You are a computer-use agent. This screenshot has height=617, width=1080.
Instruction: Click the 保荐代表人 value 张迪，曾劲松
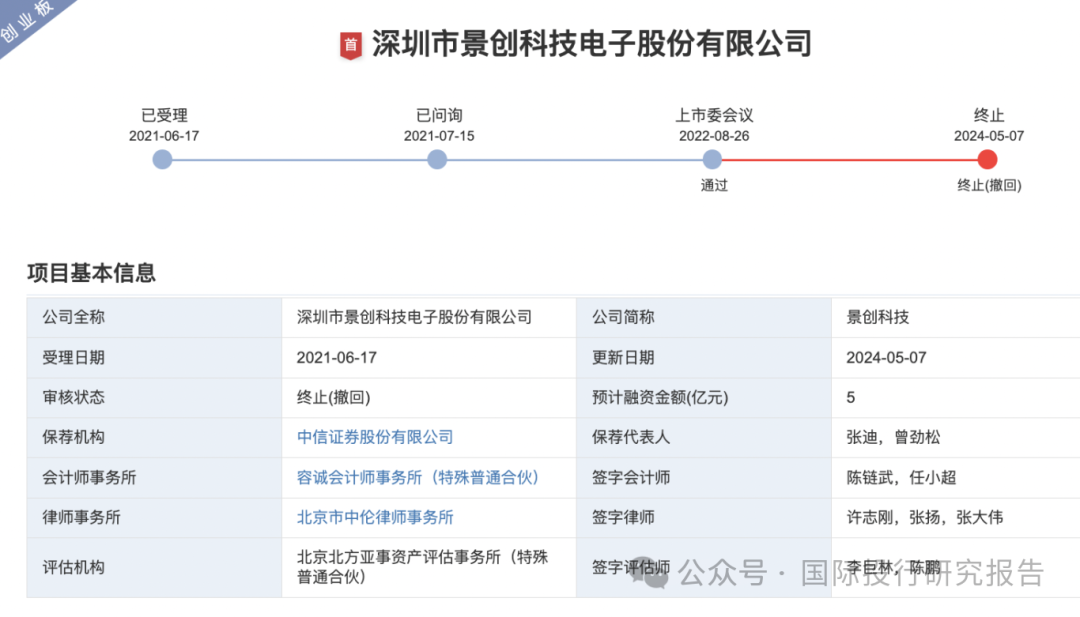pyautogui.click(x=893, y=437)
